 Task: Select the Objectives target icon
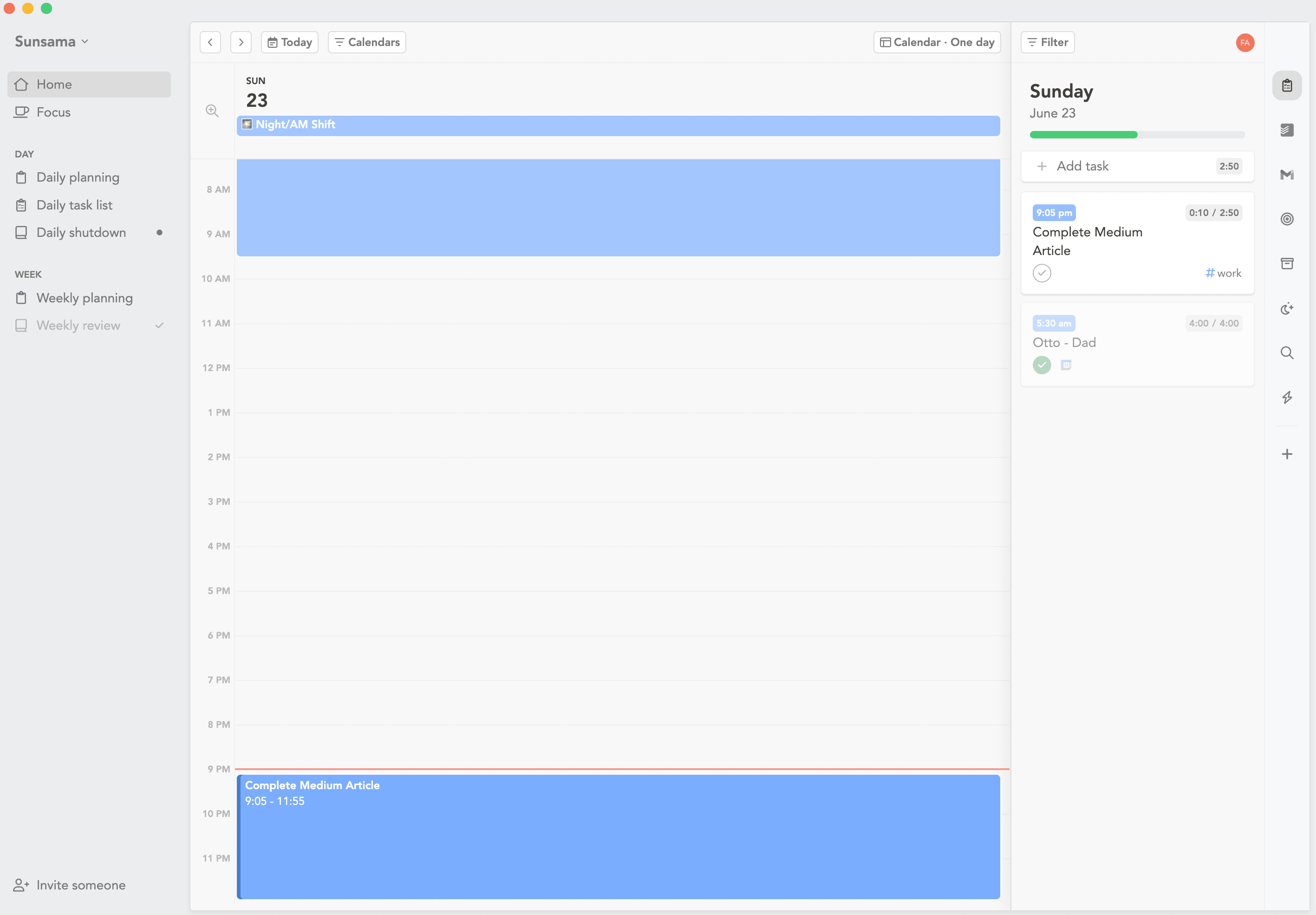[1287, 218]
